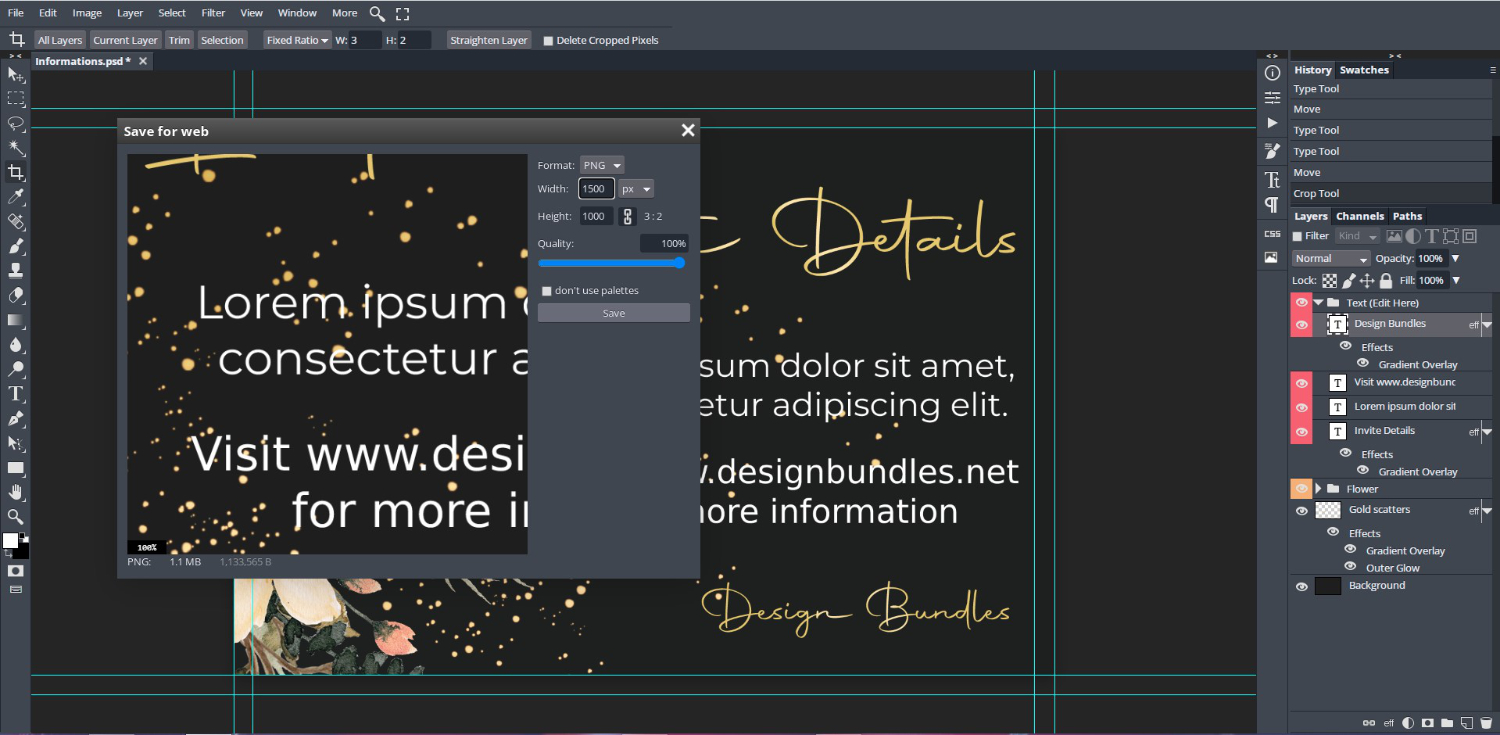Screen dimensions: 1500x735
Task: Click the search magnifier in the menu bar
Action: (377, 13)
